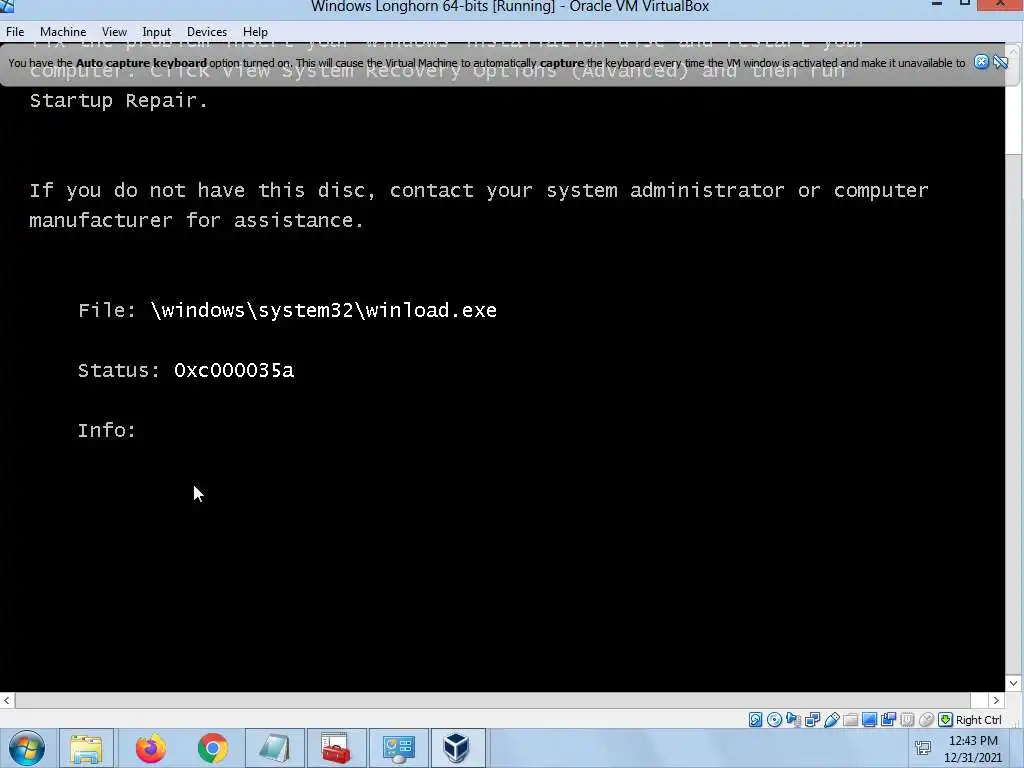
Task: Click the USB devices status icon
Action: pos(831,720)
